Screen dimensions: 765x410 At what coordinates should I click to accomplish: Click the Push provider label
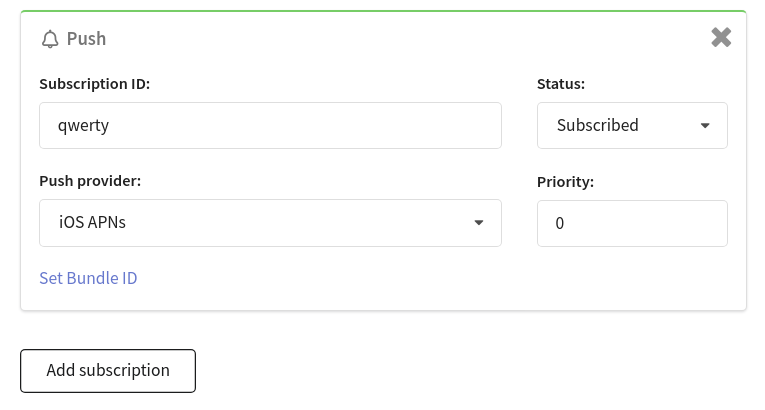point(90,181)
